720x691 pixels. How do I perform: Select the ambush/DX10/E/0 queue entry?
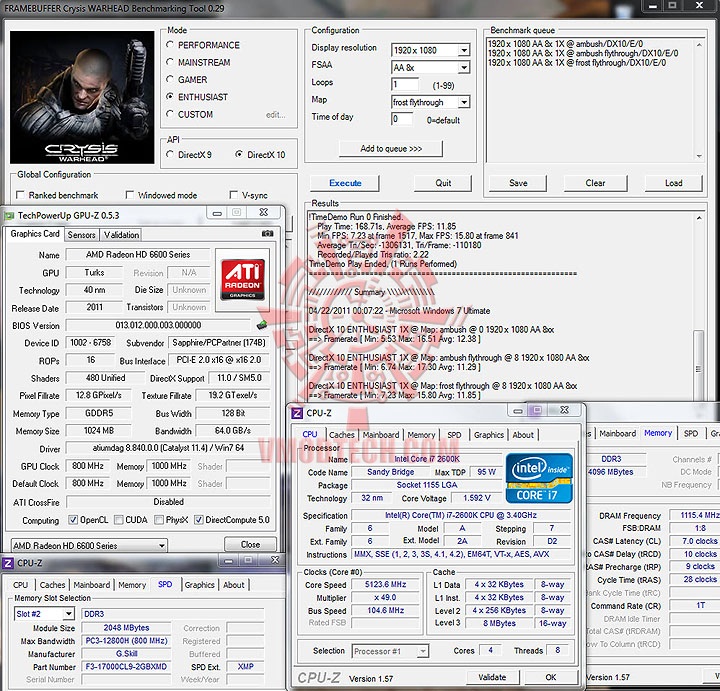(x=565, y=44)
